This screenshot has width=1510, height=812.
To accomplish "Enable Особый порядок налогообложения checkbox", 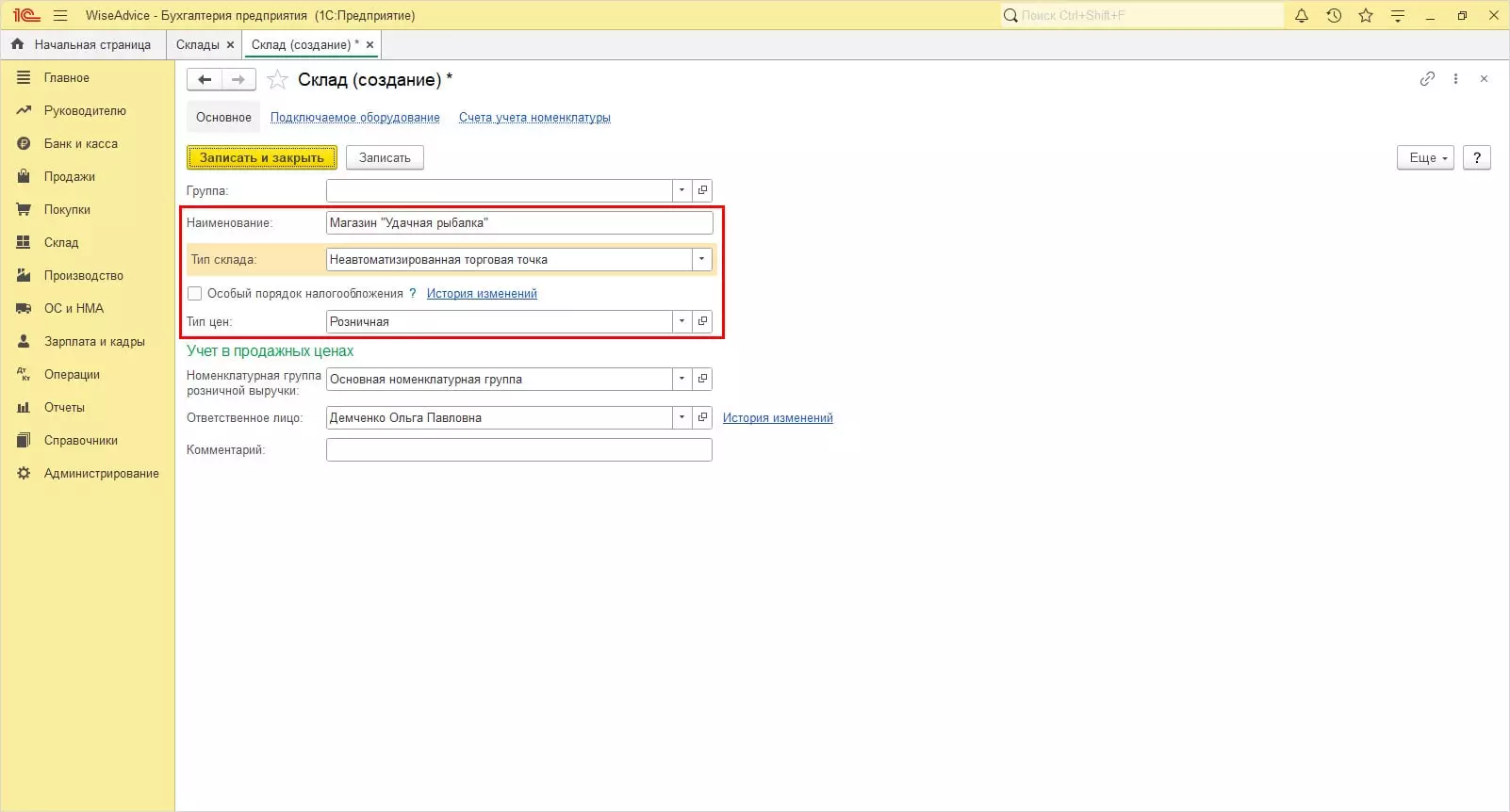I will [195, 294].
